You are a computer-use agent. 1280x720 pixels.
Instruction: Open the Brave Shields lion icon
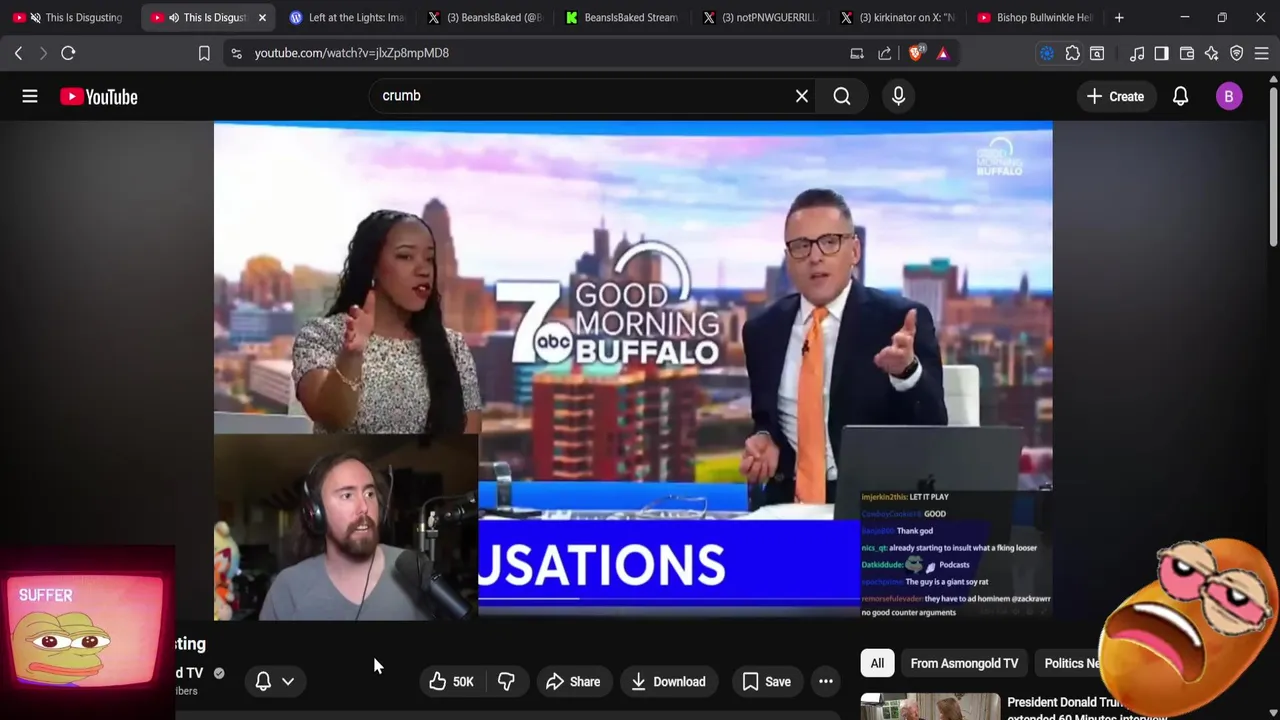click(x=915, y=53)
